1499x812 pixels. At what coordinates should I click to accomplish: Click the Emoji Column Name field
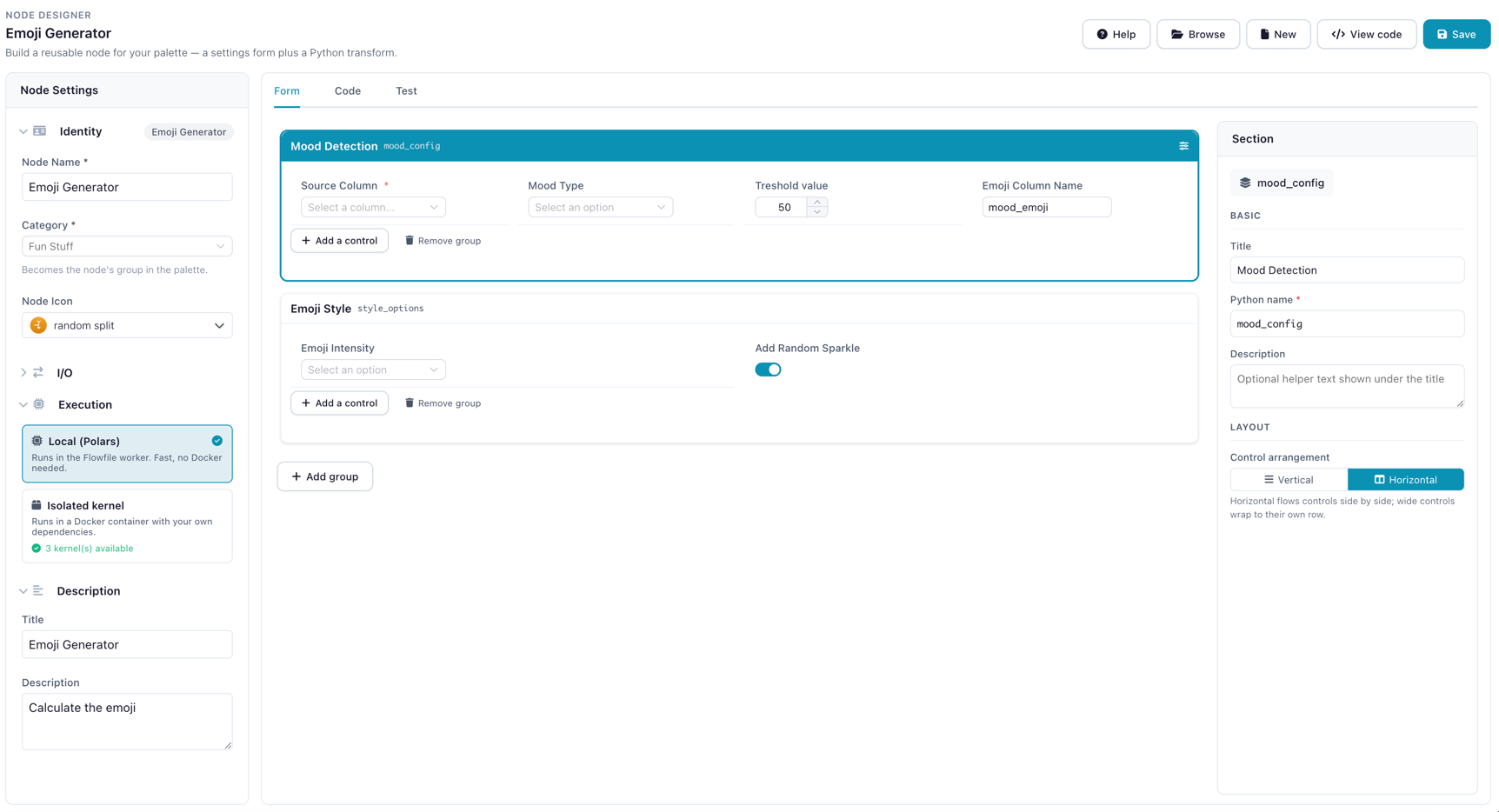pyautogui.click(x=1047, y=207)
